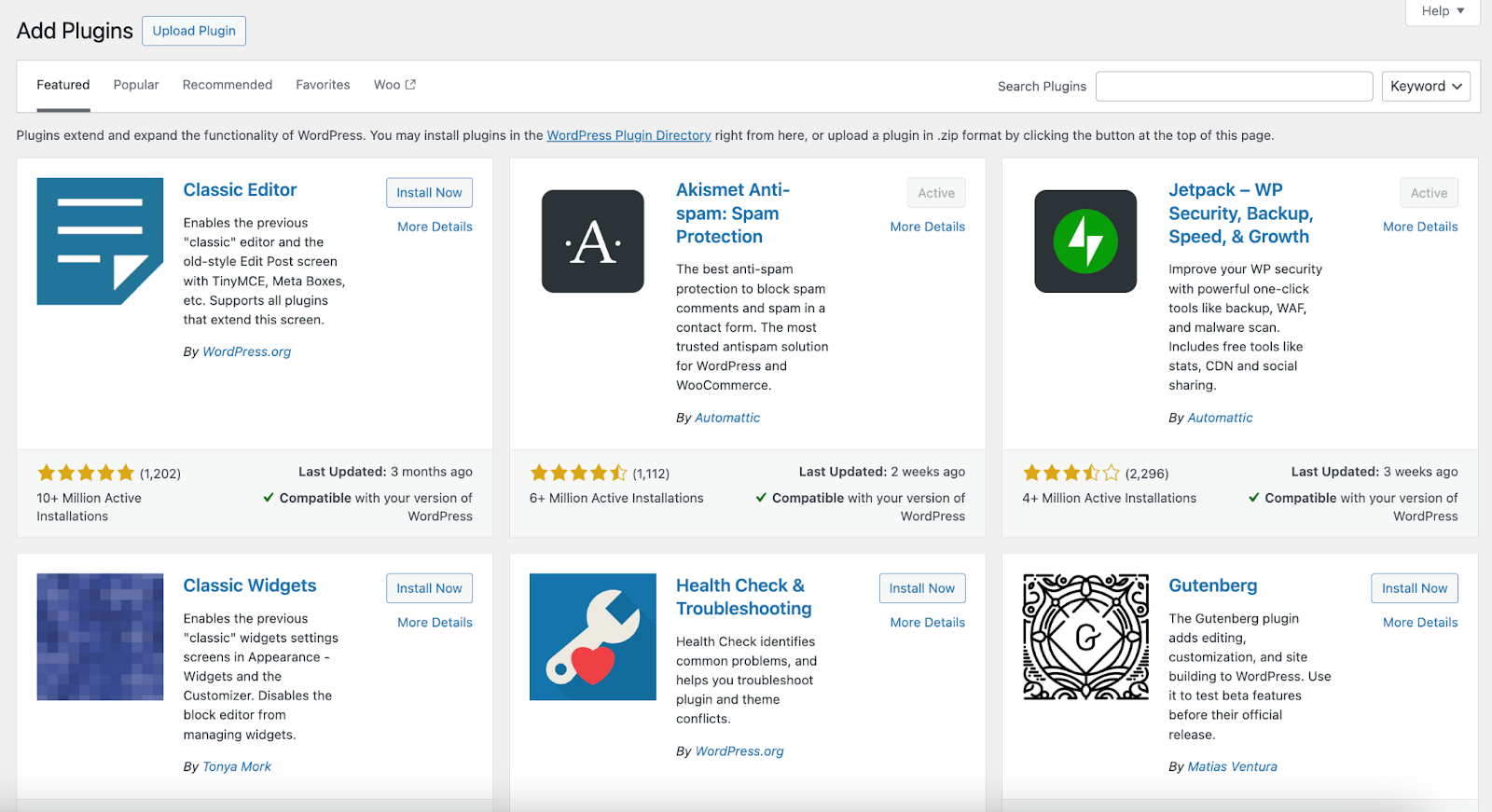Open the Gutenberg title link
1492x812 pixels.
pos(1213,585)
